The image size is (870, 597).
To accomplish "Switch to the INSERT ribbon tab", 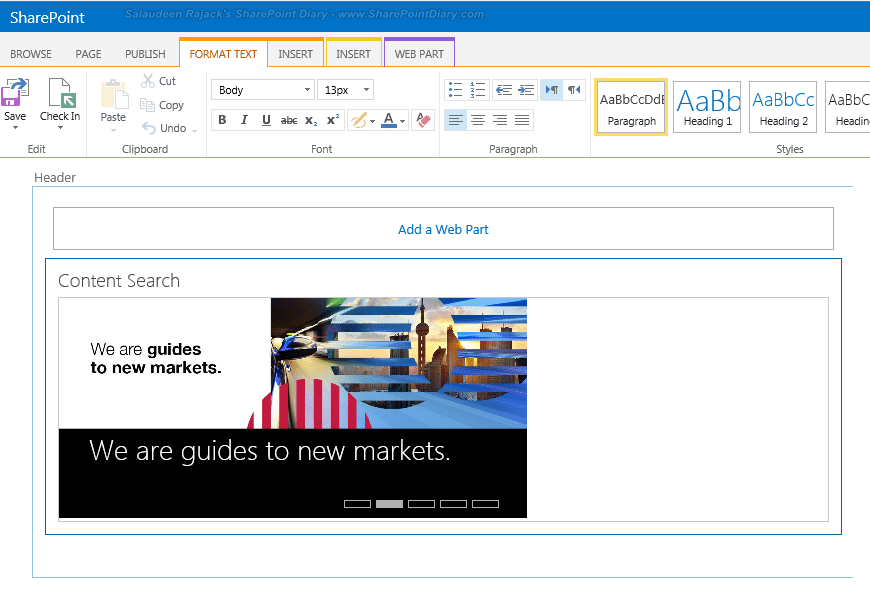I will pos(295,54).
